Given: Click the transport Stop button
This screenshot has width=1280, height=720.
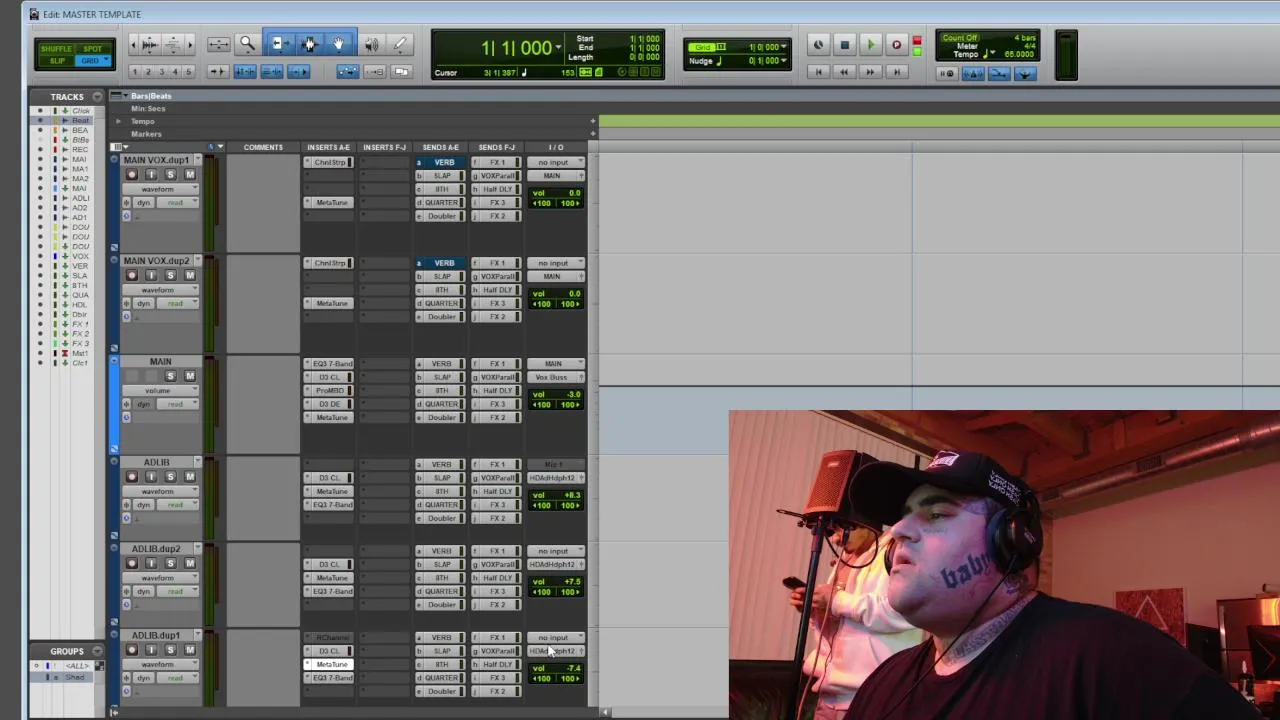Looking at the screenshot, I should (x=845, y=44).
